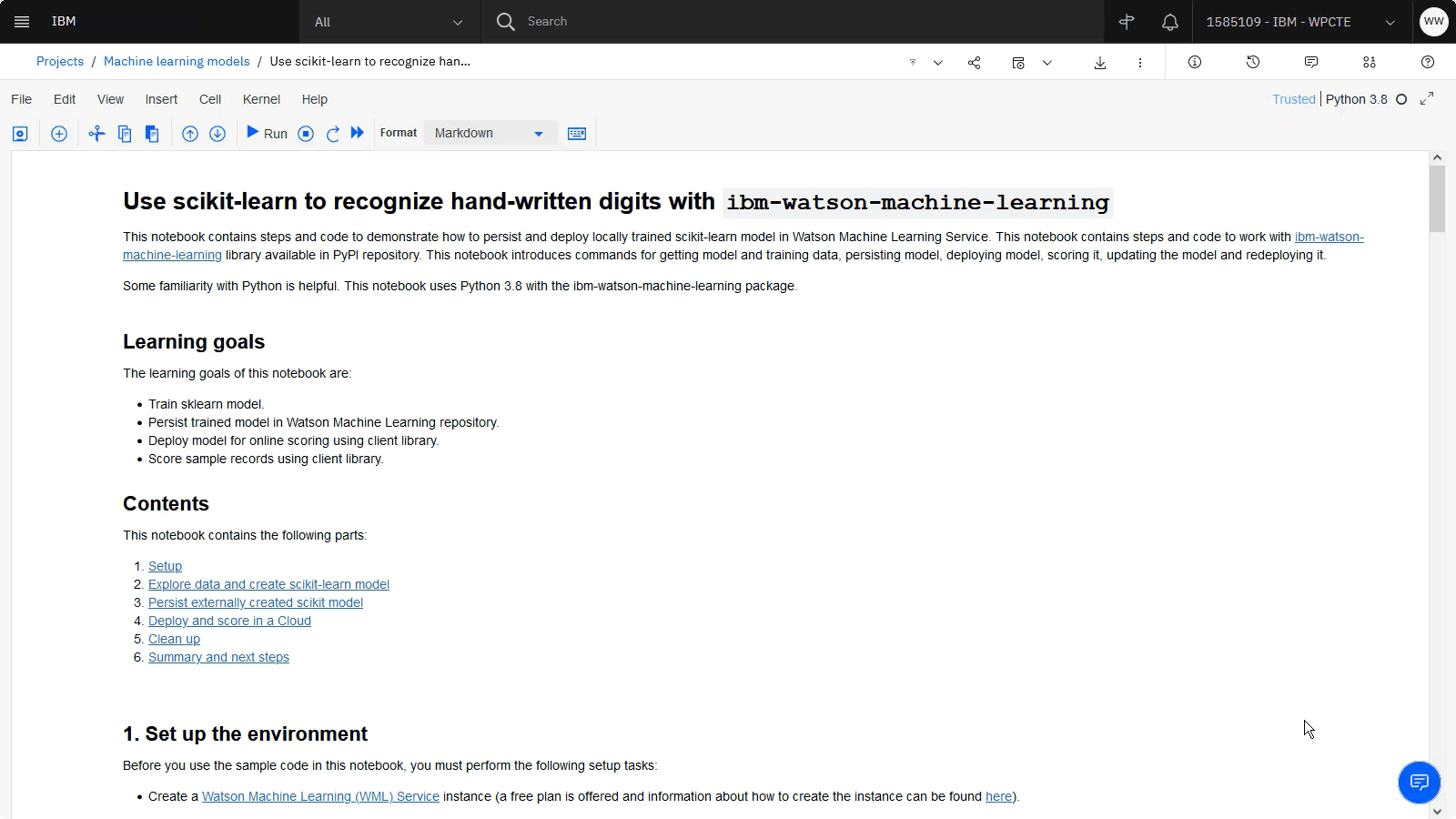Viewport: 1456px width, 819px height.
Task: Click the scrollbar down arrow
Action: click(1437, 811)
